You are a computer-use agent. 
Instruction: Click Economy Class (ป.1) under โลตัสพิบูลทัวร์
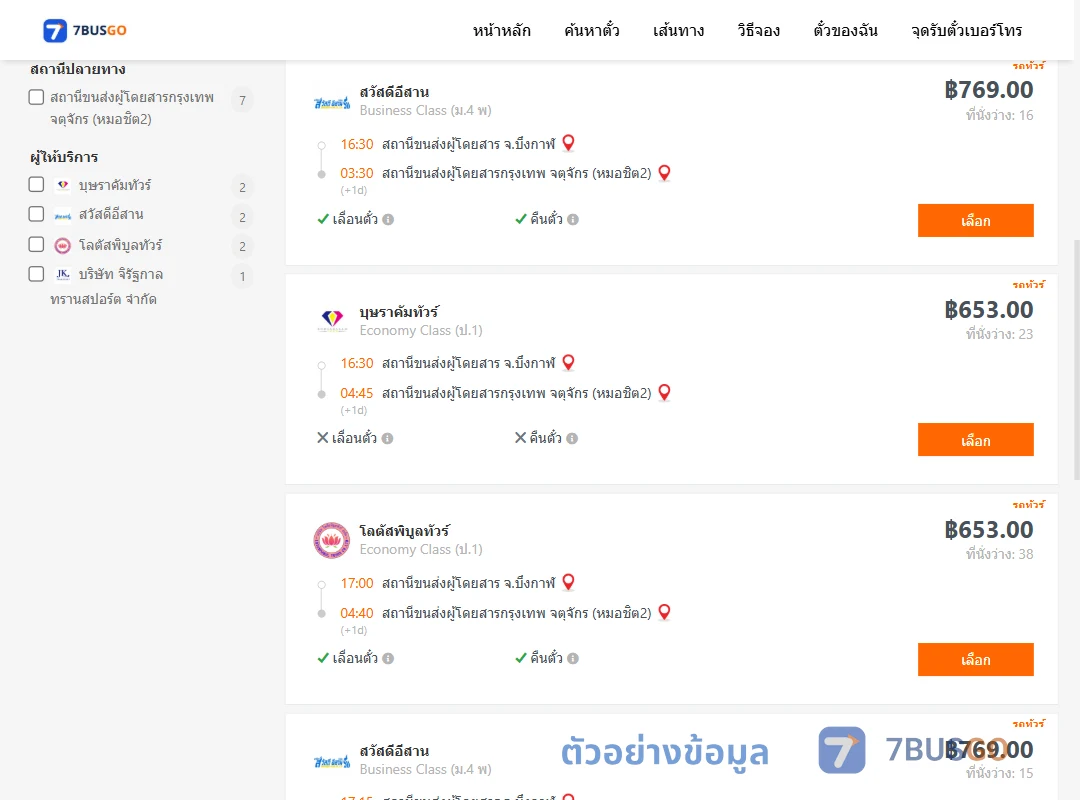point(421,549)
